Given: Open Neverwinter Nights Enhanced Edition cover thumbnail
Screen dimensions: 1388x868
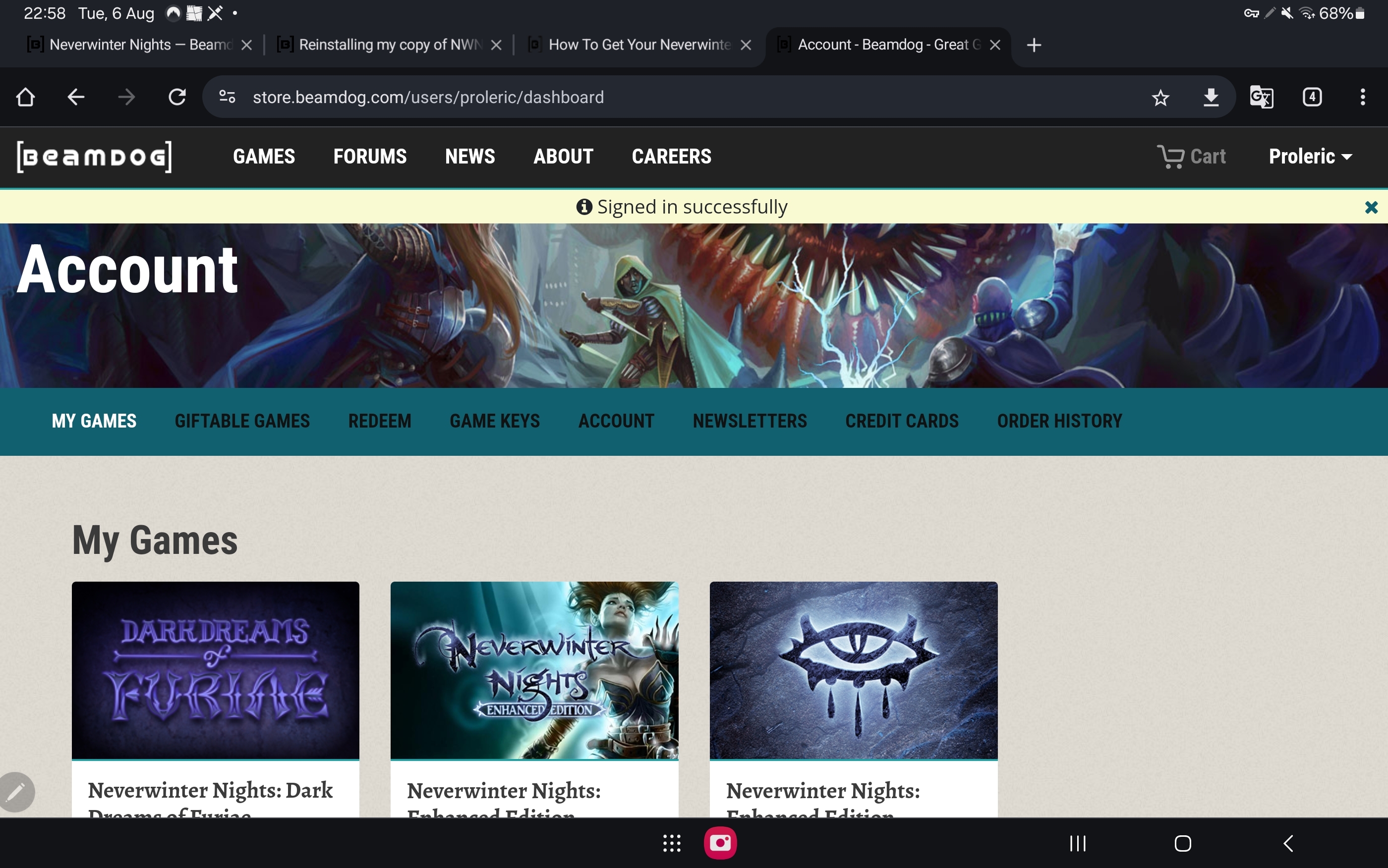Looking at the screenshot, I should (x=535, y=670).
